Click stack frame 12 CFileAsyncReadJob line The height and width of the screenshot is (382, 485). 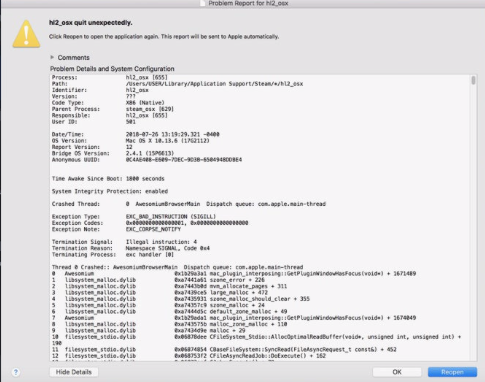click(x=189, y=356)
